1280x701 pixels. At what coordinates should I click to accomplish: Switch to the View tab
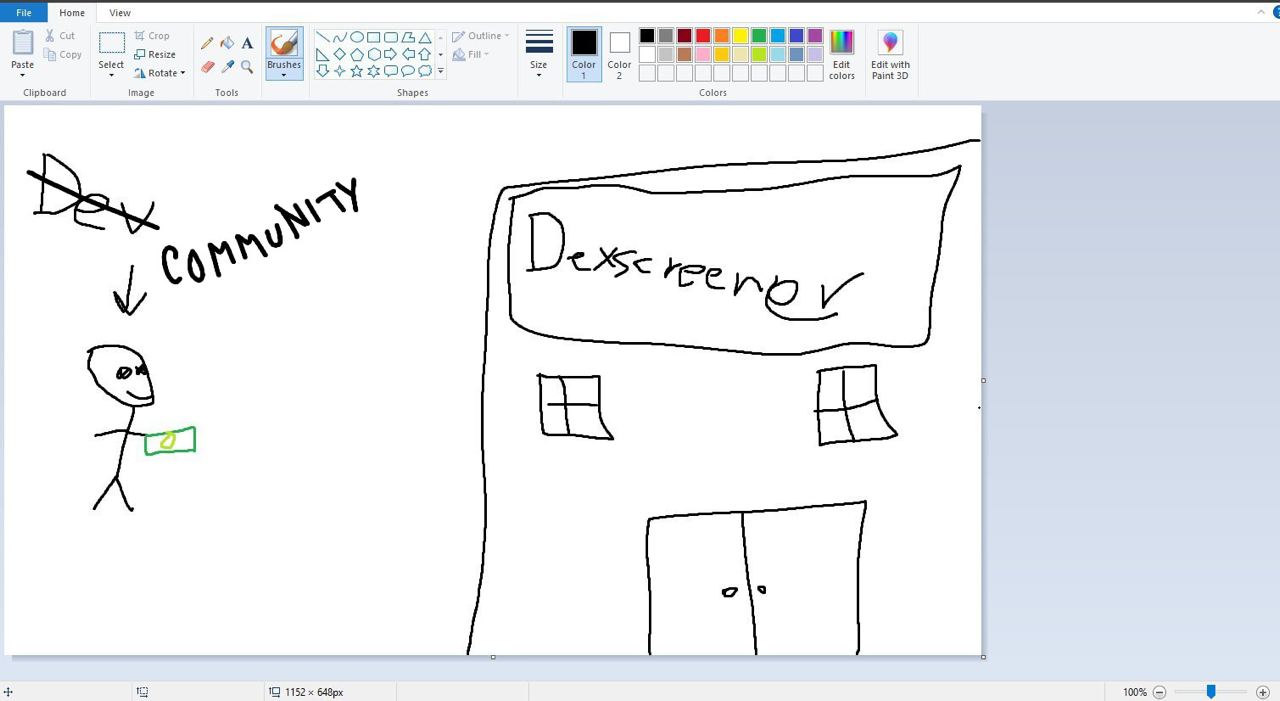119,13
